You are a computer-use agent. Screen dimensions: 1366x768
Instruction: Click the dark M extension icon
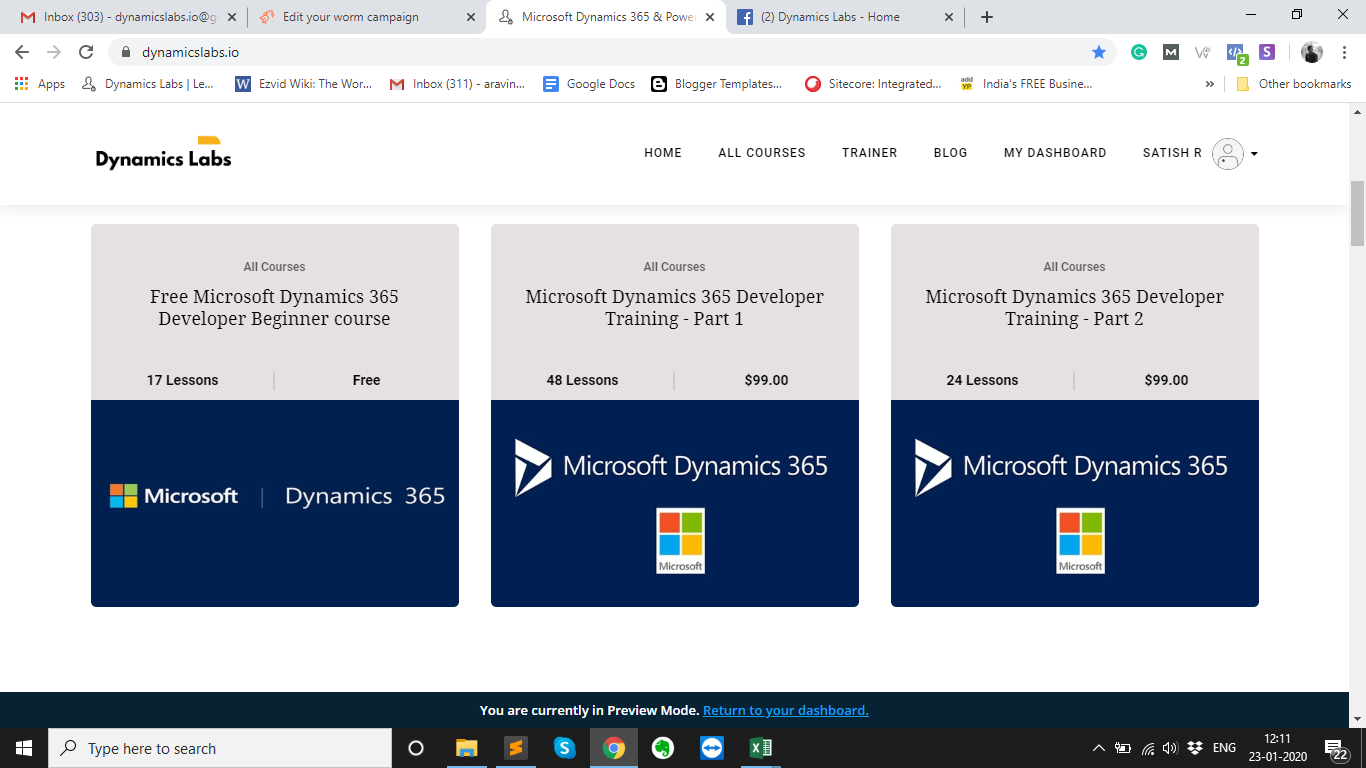coord(1170,51)
